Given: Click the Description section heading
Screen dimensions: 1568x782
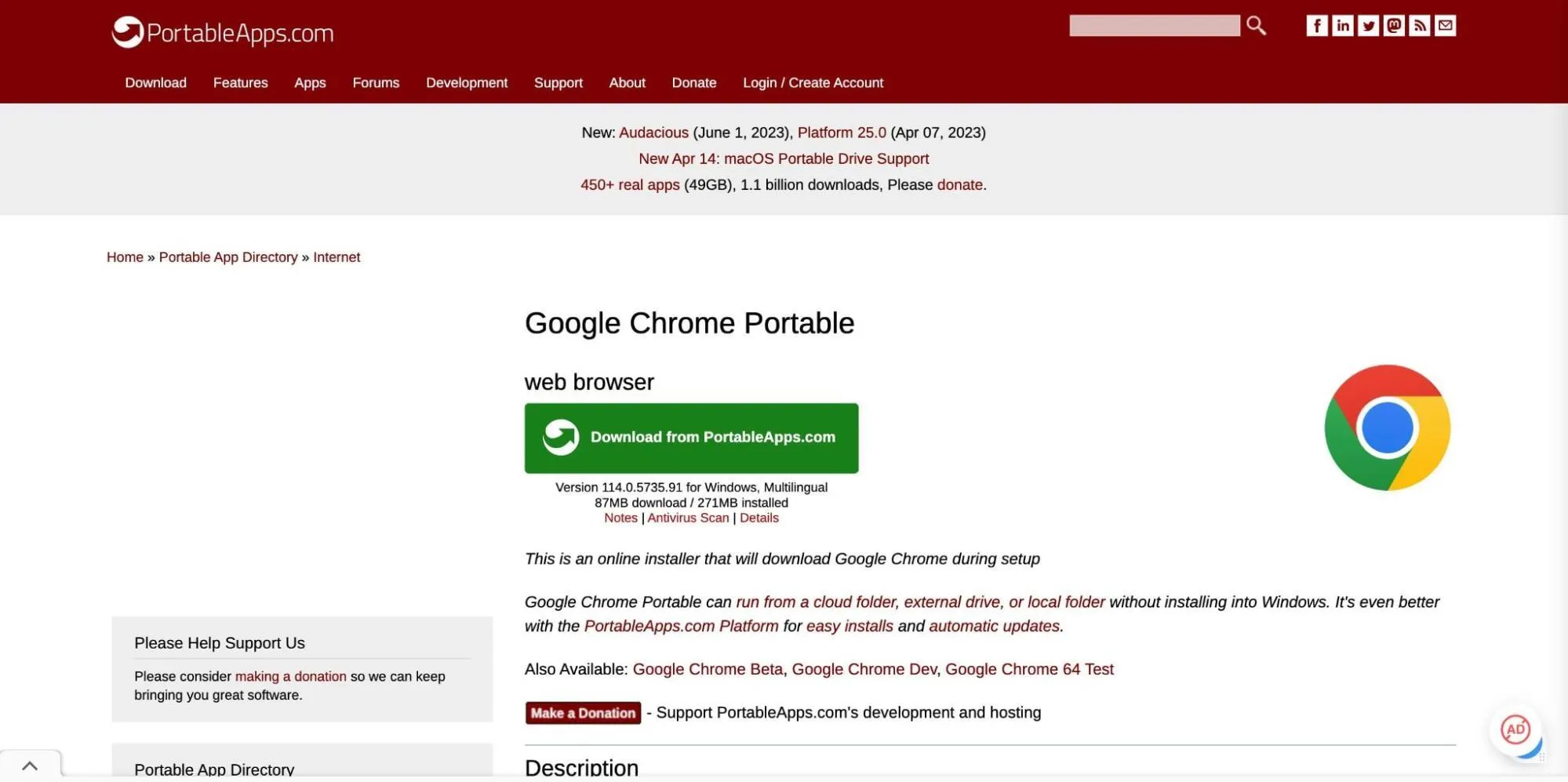Looking at the screenshot, I should point(581,768).
